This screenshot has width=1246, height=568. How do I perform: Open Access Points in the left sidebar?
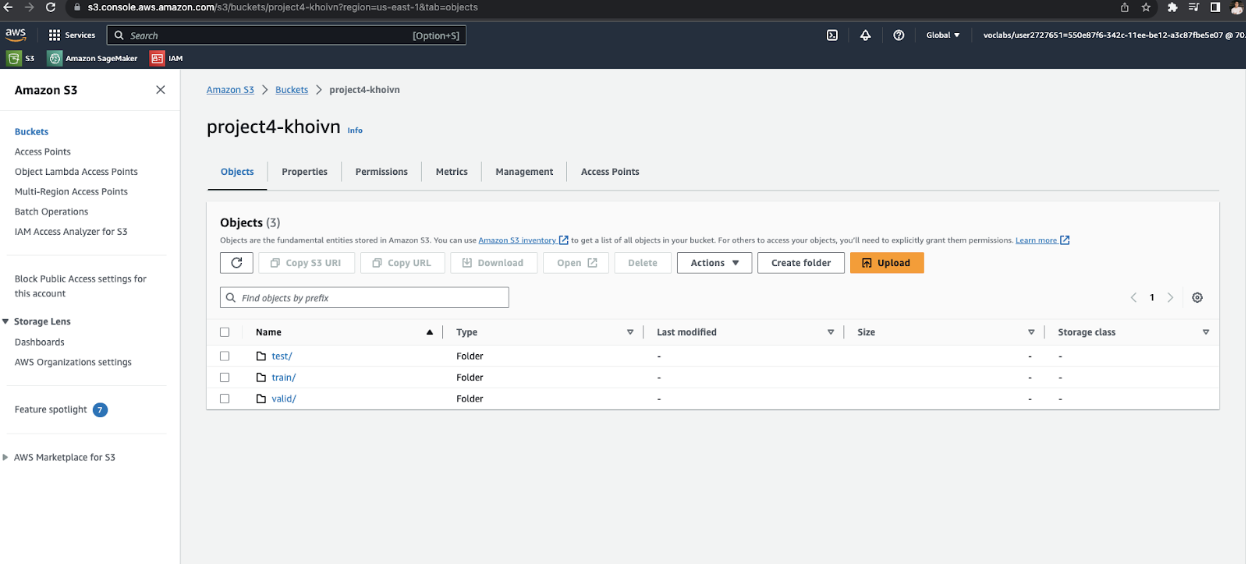click(43, 152)
